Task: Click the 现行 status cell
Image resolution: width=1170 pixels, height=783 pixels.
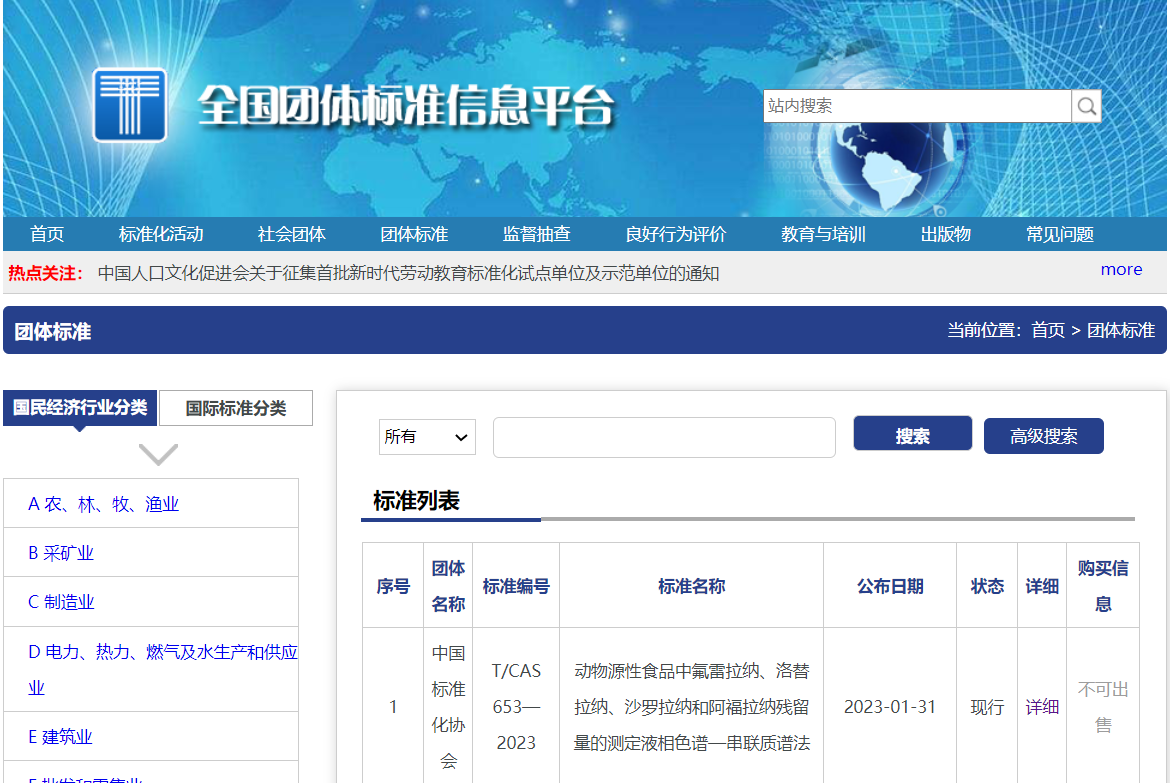Action: (987, 707)
